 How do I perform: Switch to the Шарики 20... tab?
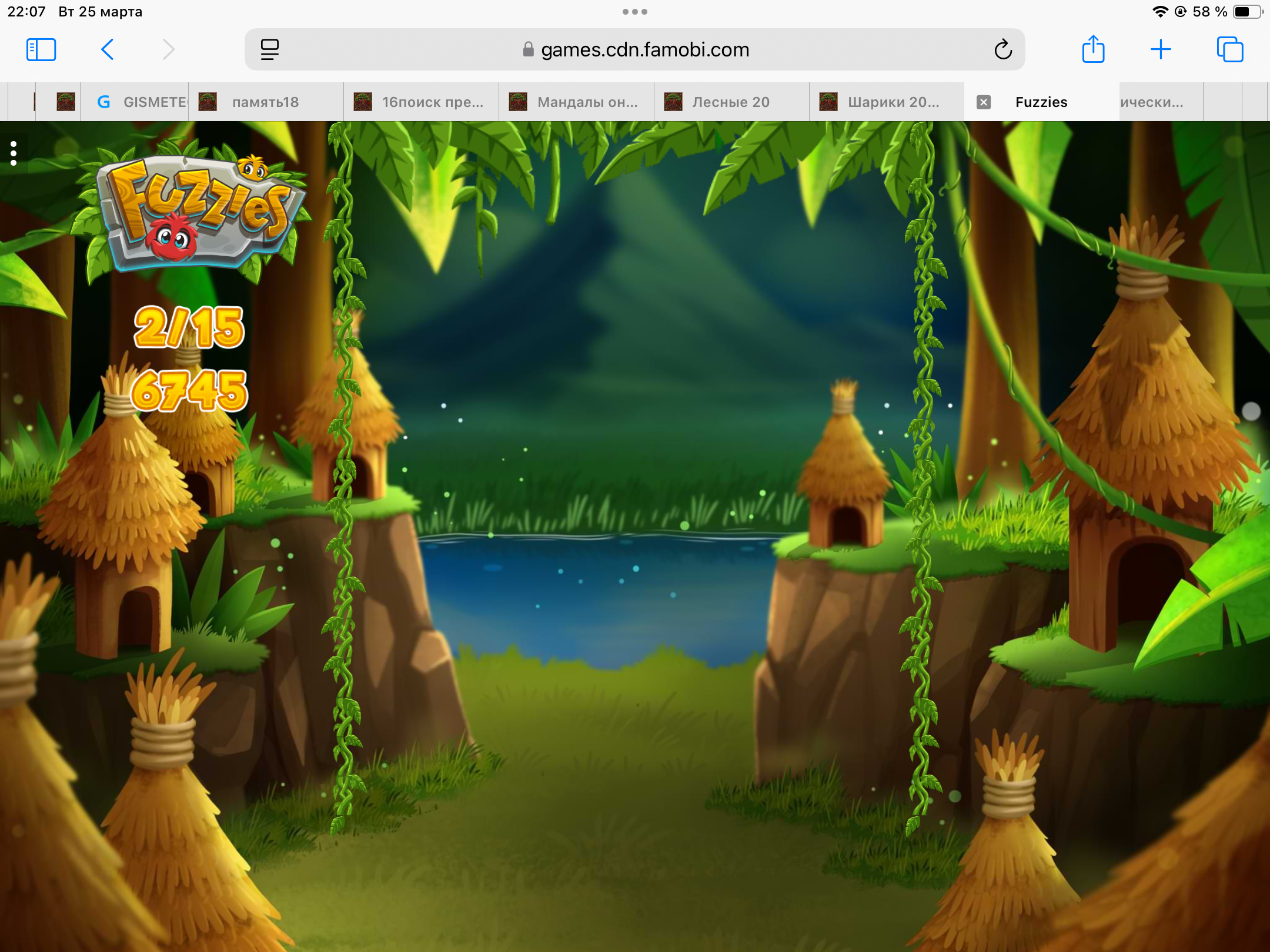pyautogui.click(x=887, y=102)
